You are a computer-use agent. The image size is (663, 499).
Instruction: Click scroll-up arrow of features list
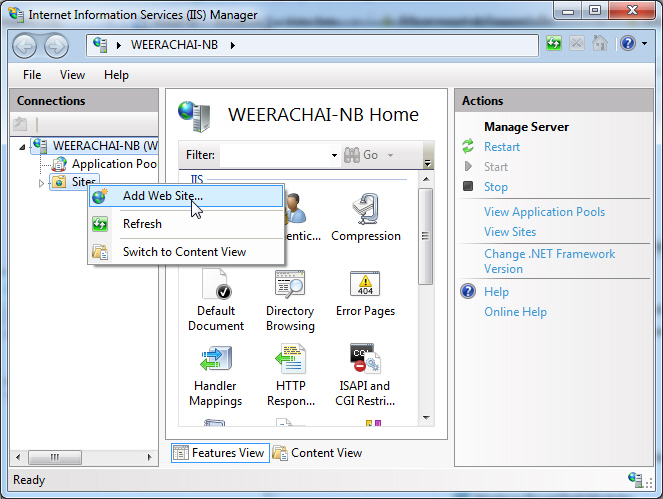point(426,179)
